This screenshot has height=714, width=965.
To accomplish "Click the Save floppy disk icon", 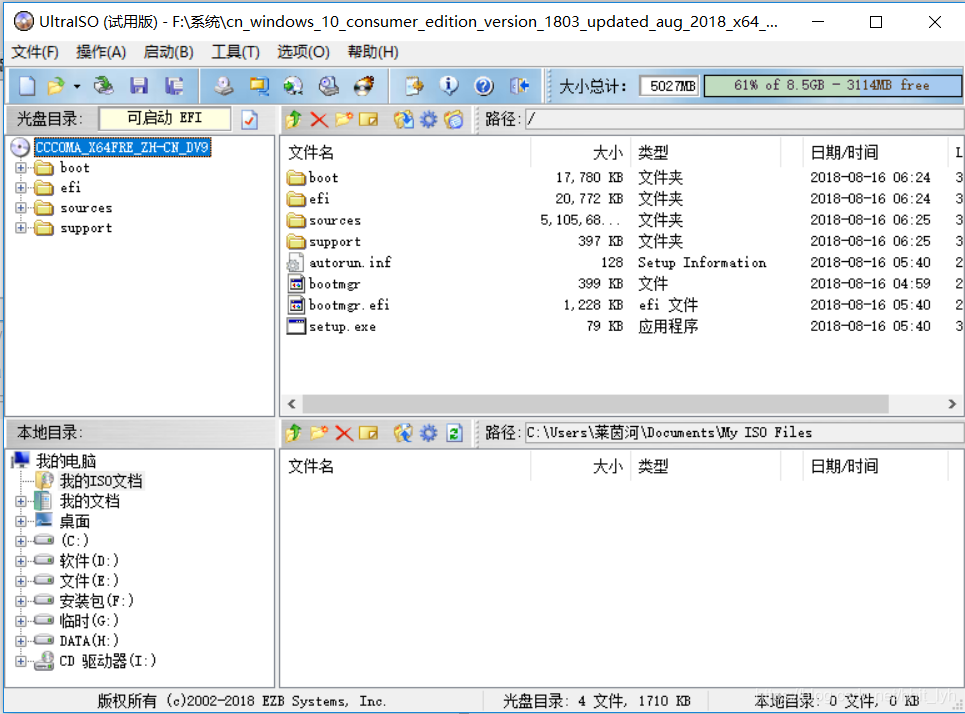I will coord(139,86).
